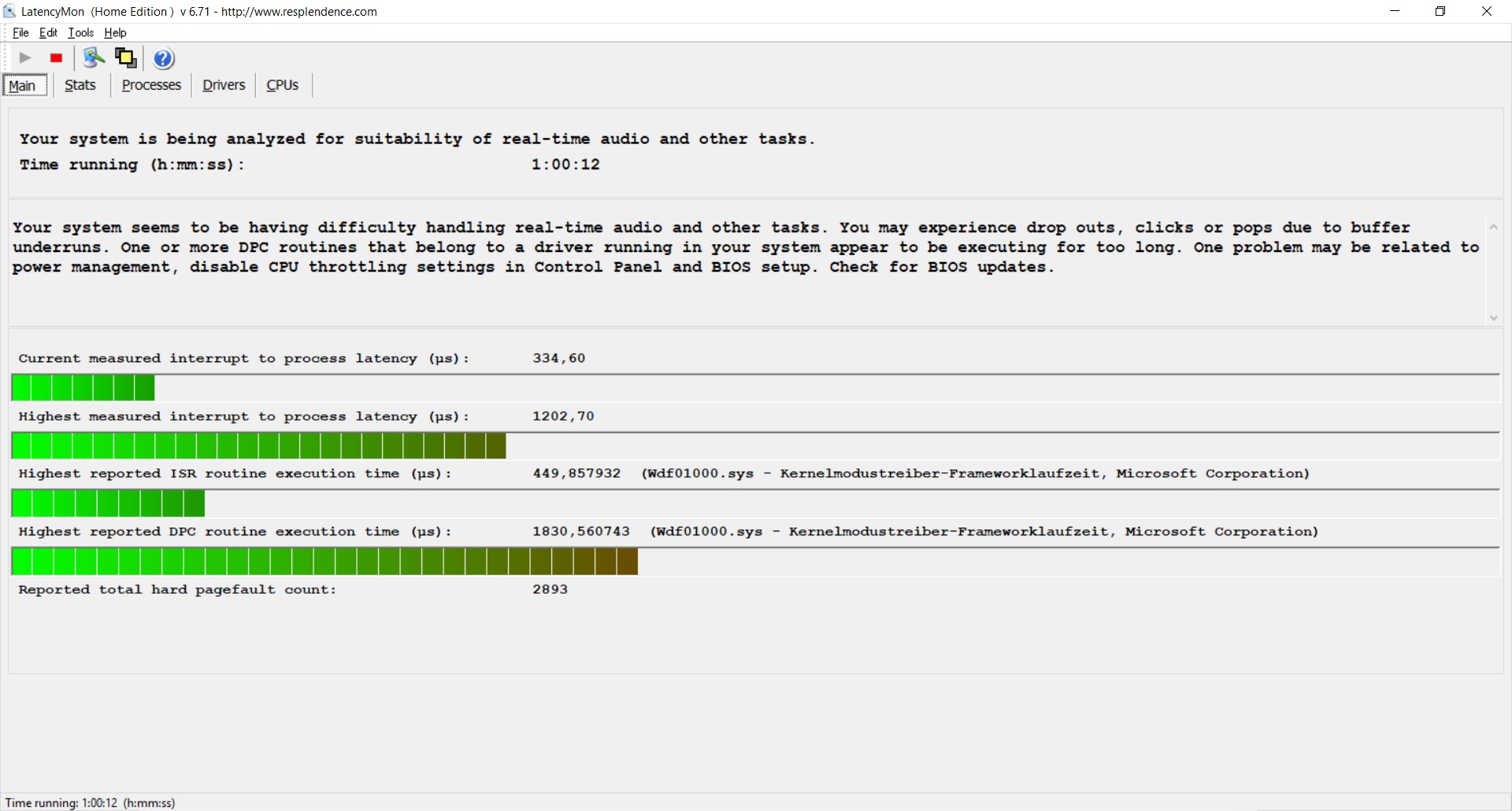Click 'Time running (h:mm:ss):' label
This screenshot has width=1512, height=811.
[132, 165]
